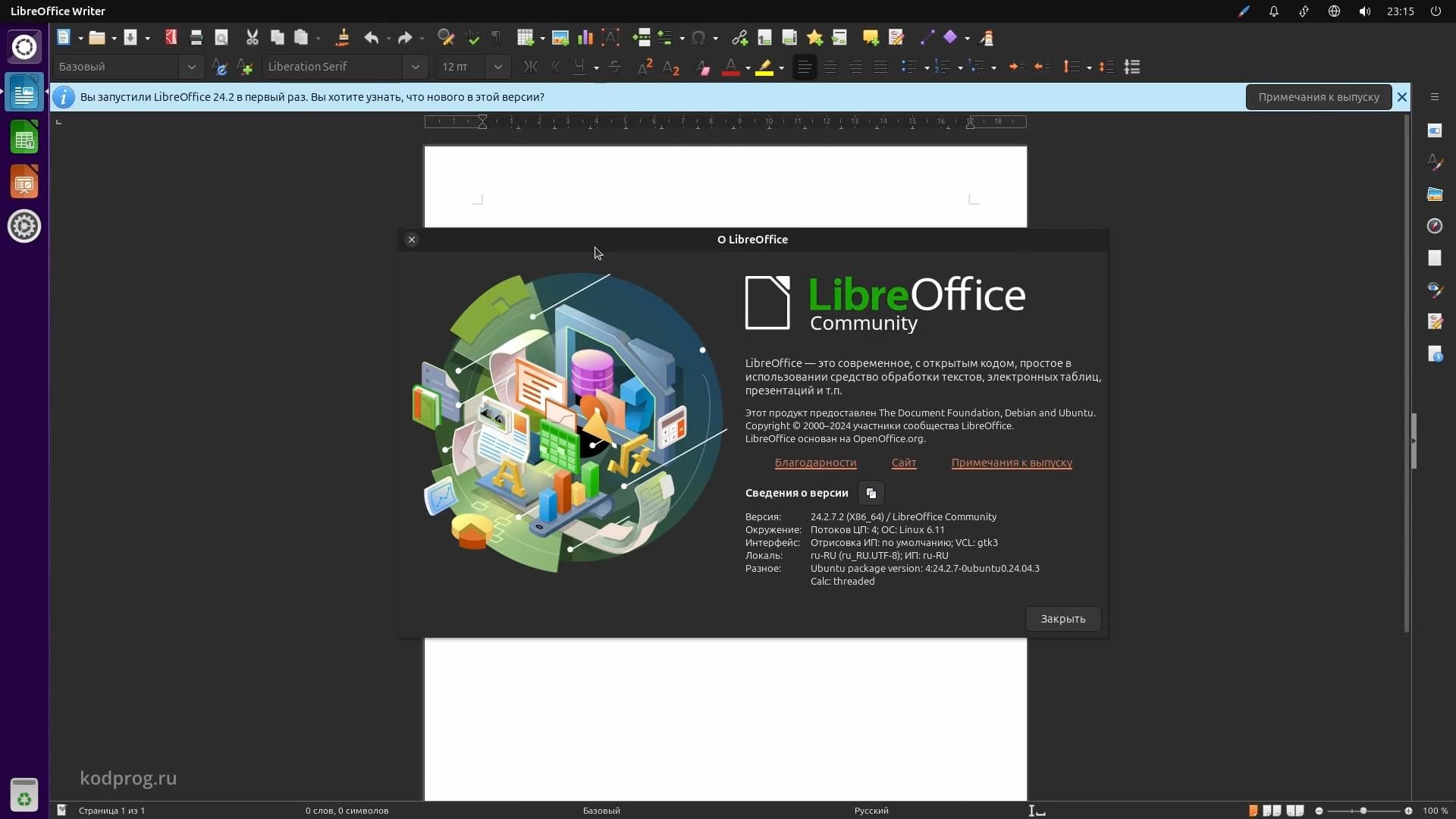
Task: Expand new document dropdown arrow
Action: pyautogui.click(x=80, y=38)
